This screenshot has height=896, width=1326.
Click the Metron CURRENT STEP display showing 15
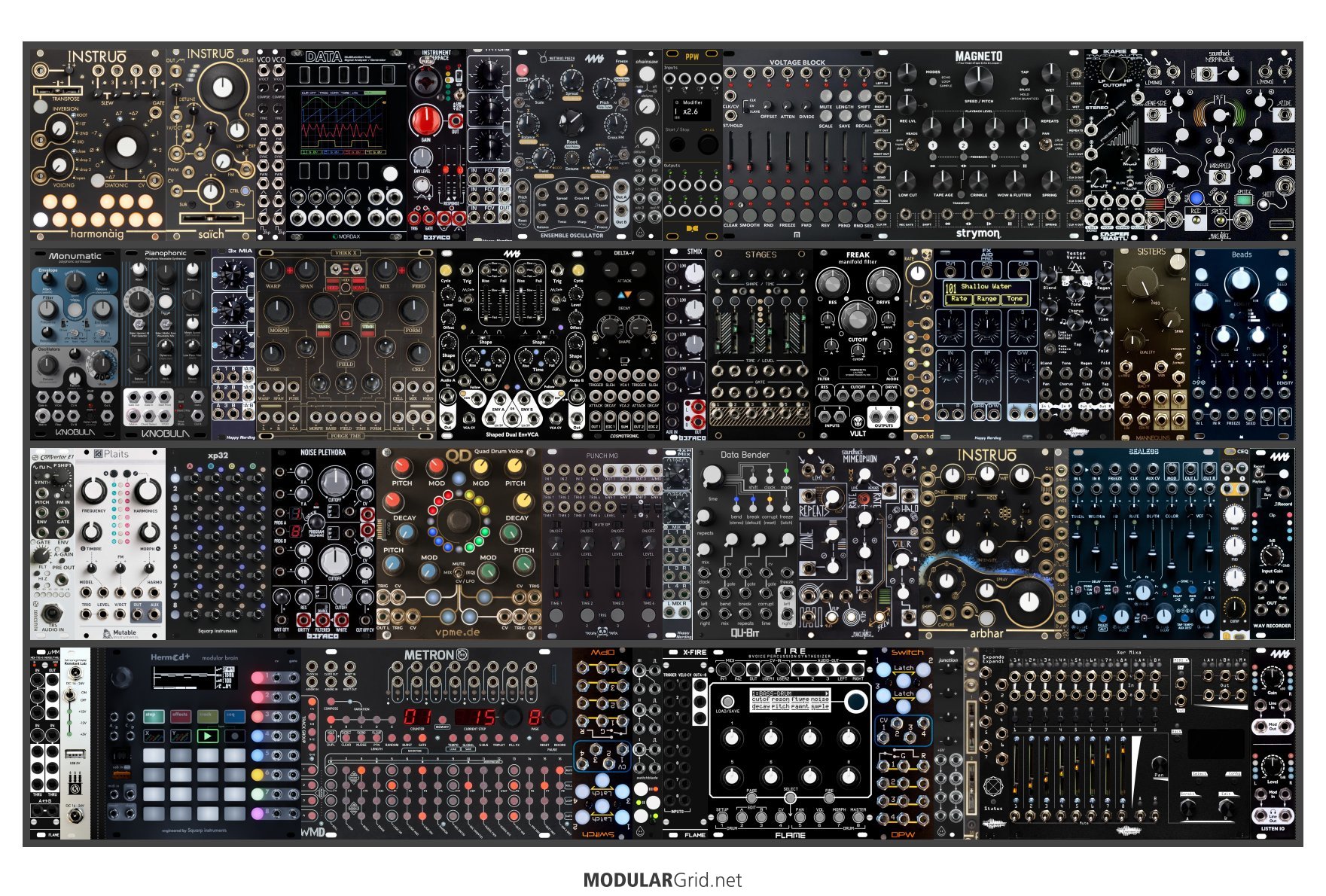pyautogui.click(x=474, y=717)
